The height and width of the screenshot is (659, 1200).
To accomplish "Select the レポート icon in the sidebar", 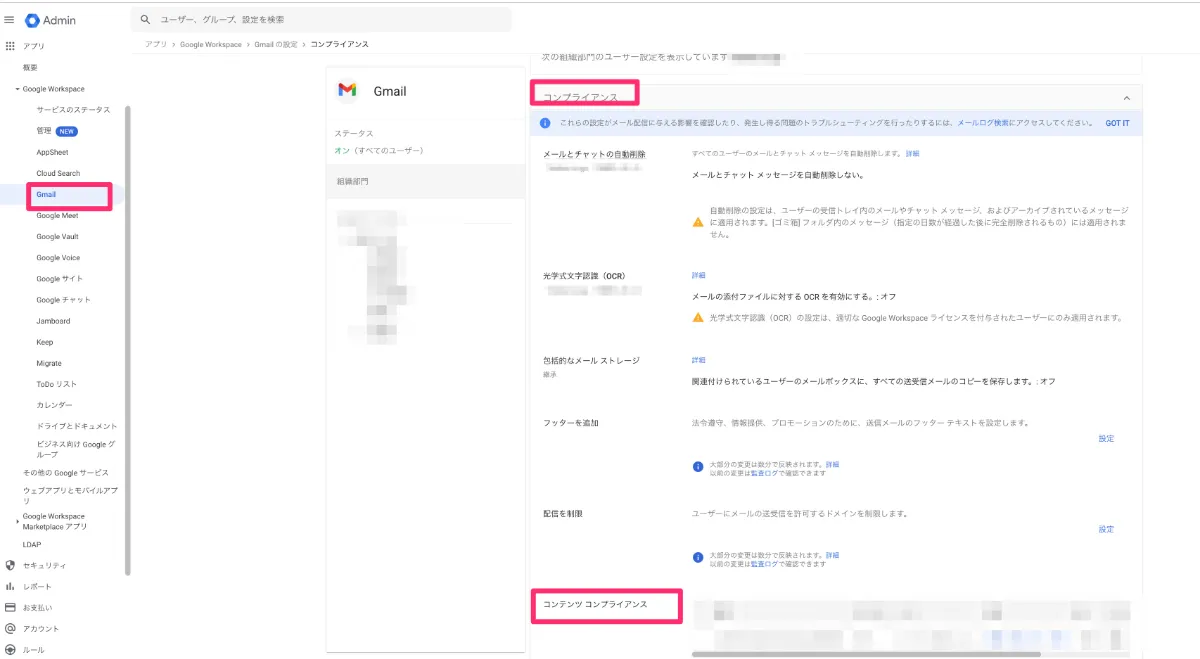I will (10, 587).
